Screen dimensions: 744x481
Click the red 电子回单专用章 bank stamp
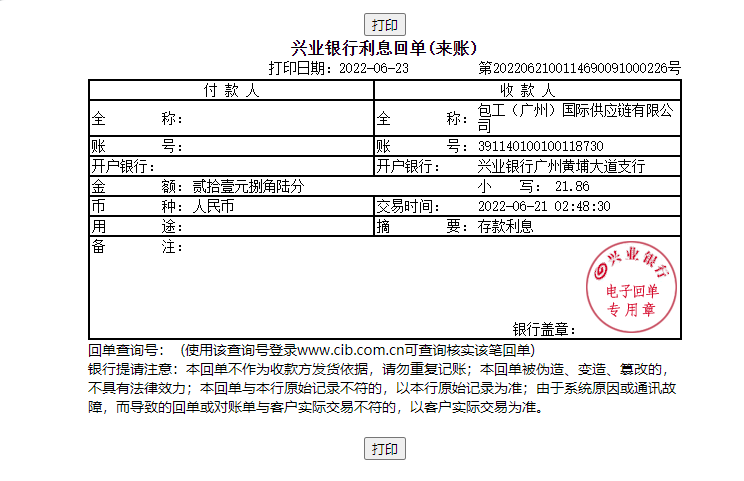[x=631, y=287]
